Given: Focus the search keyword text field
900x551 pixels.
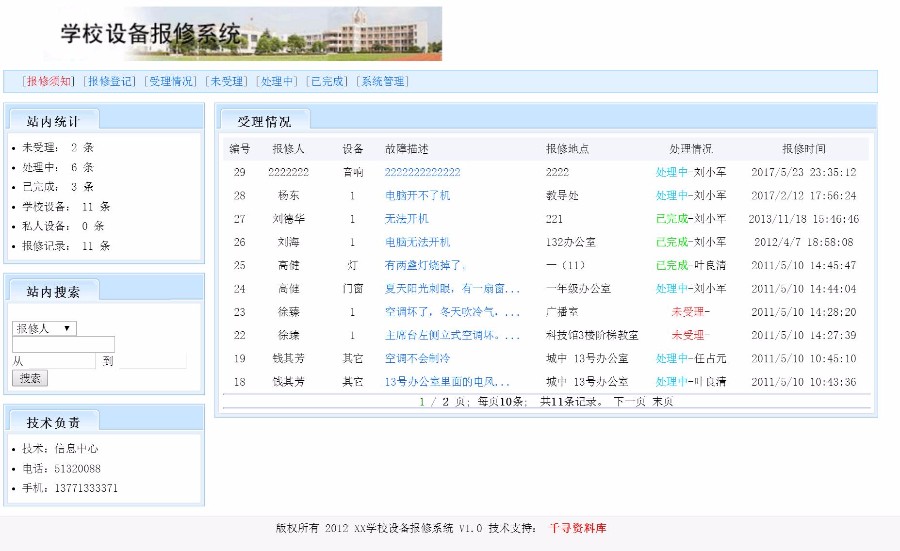Looking at the screenshot, I should [63, 344].
